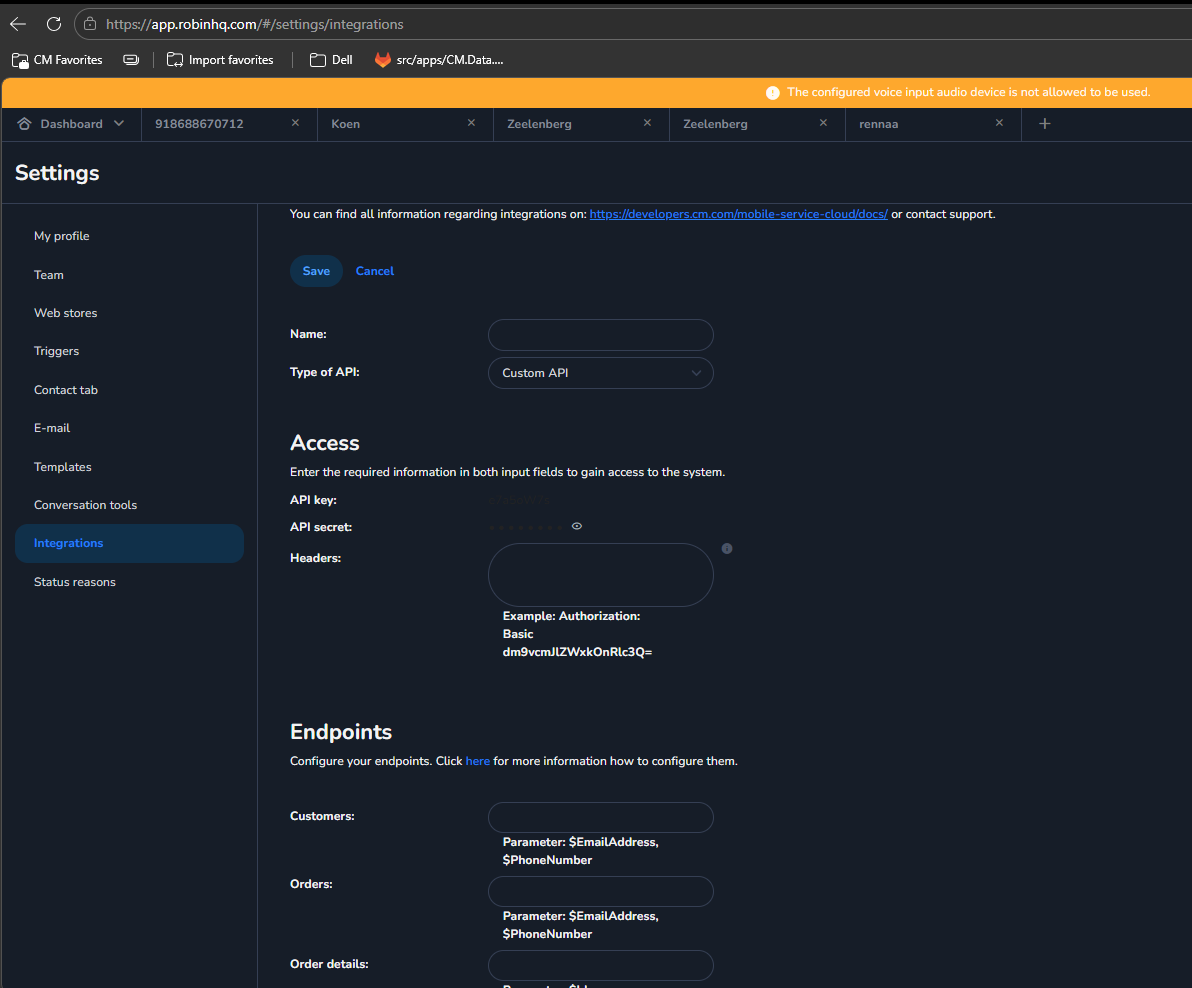
Task: Focus the Headers text area
Action: click(x=601, y=575)
